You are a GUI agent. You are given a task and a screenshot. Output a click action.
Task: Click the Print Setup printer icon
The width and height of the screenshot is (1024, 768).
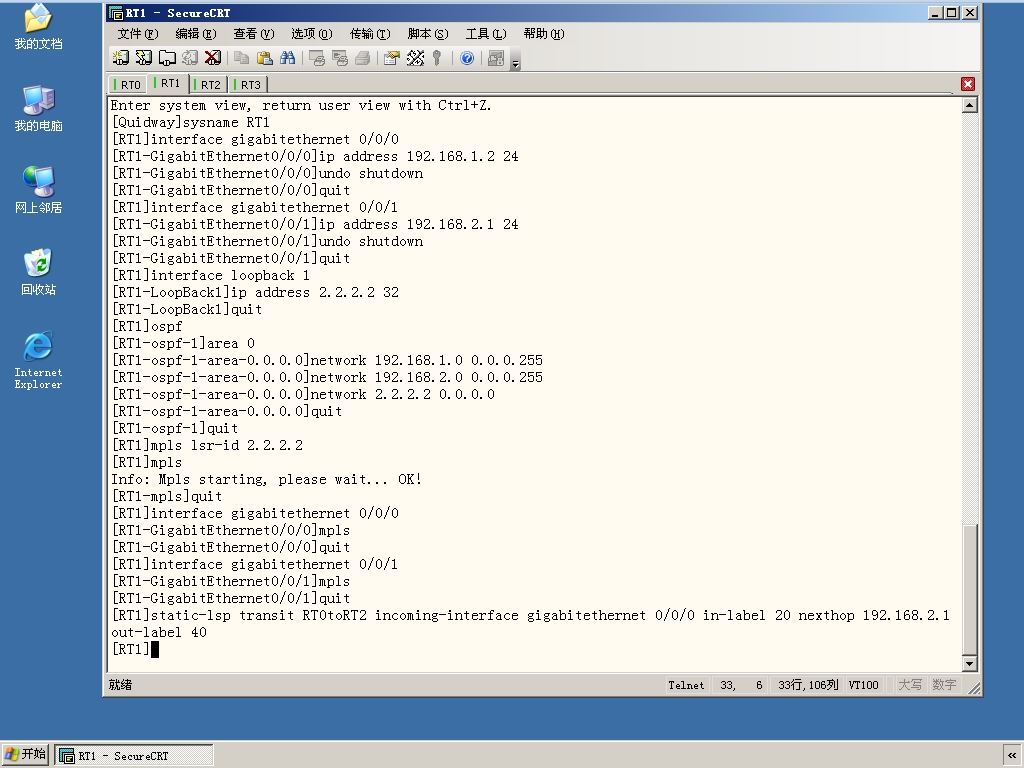(362, 58)
